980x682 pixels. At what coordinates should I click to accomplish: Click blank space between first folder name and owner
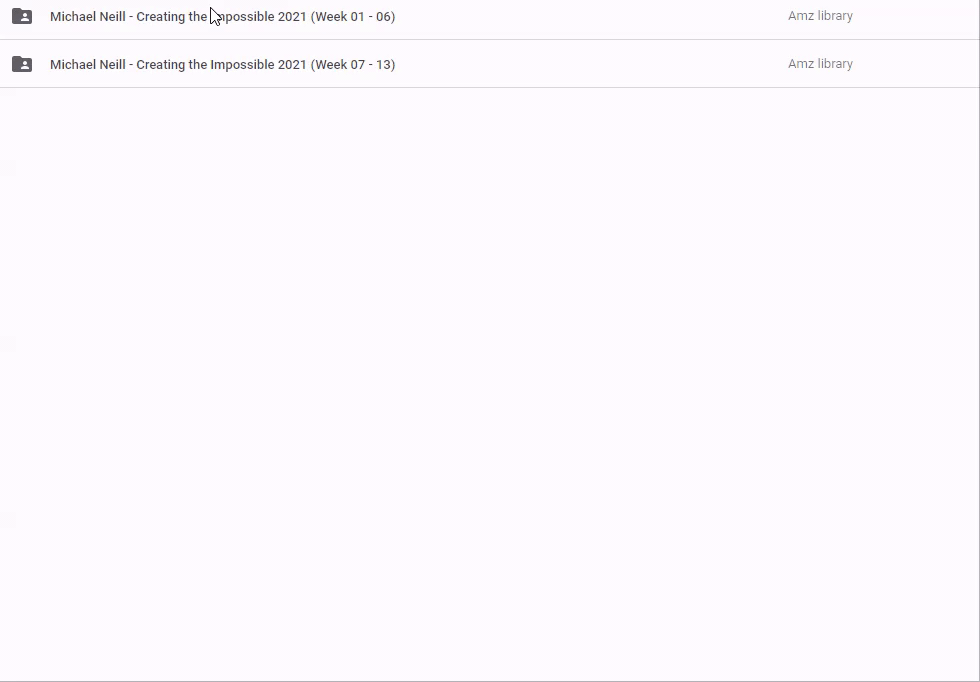coord(590,17)
